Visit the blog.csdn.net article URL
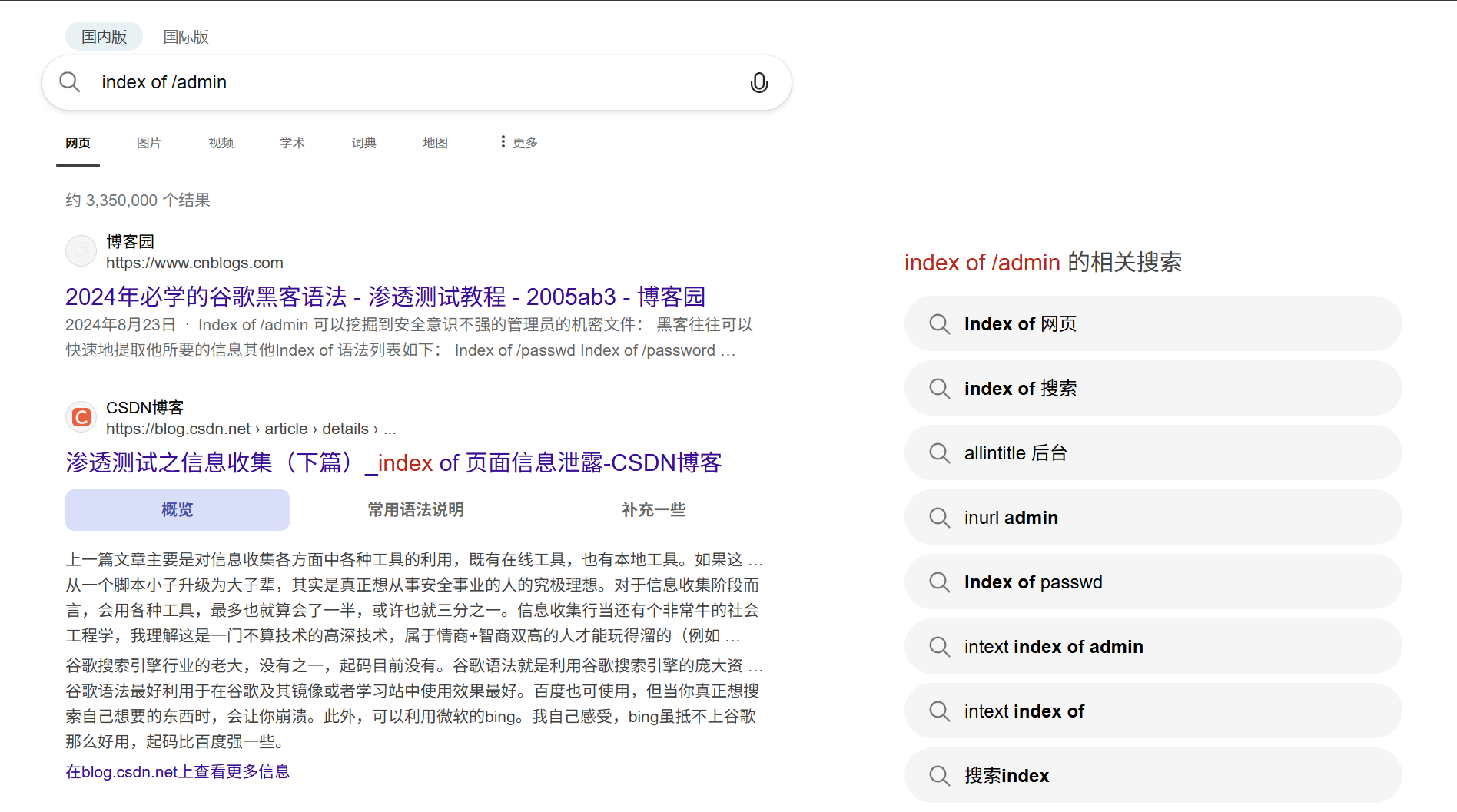This screenshot has width=1457, height=812. [x=251, y=429]
